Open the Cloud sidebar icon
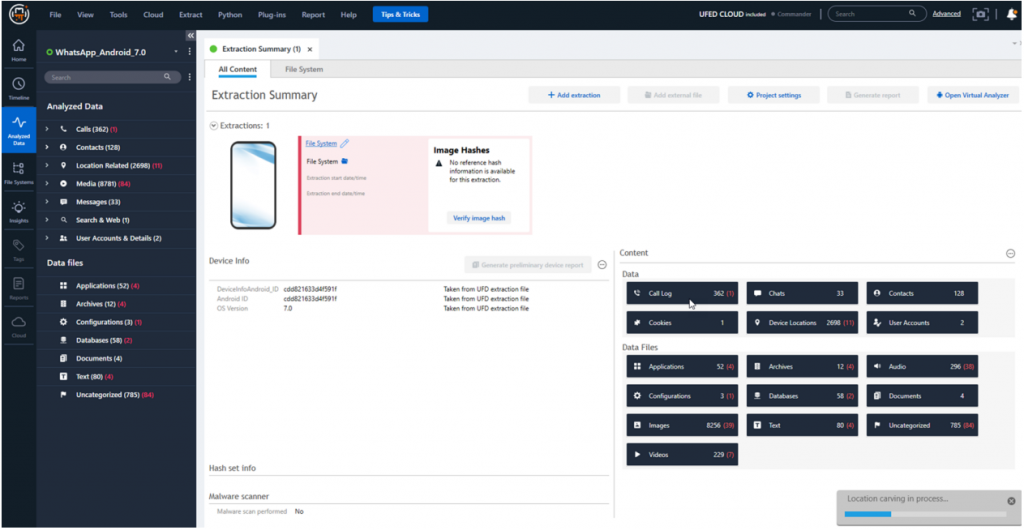The height and width of the screenshot is (530, 1024). 18,326
